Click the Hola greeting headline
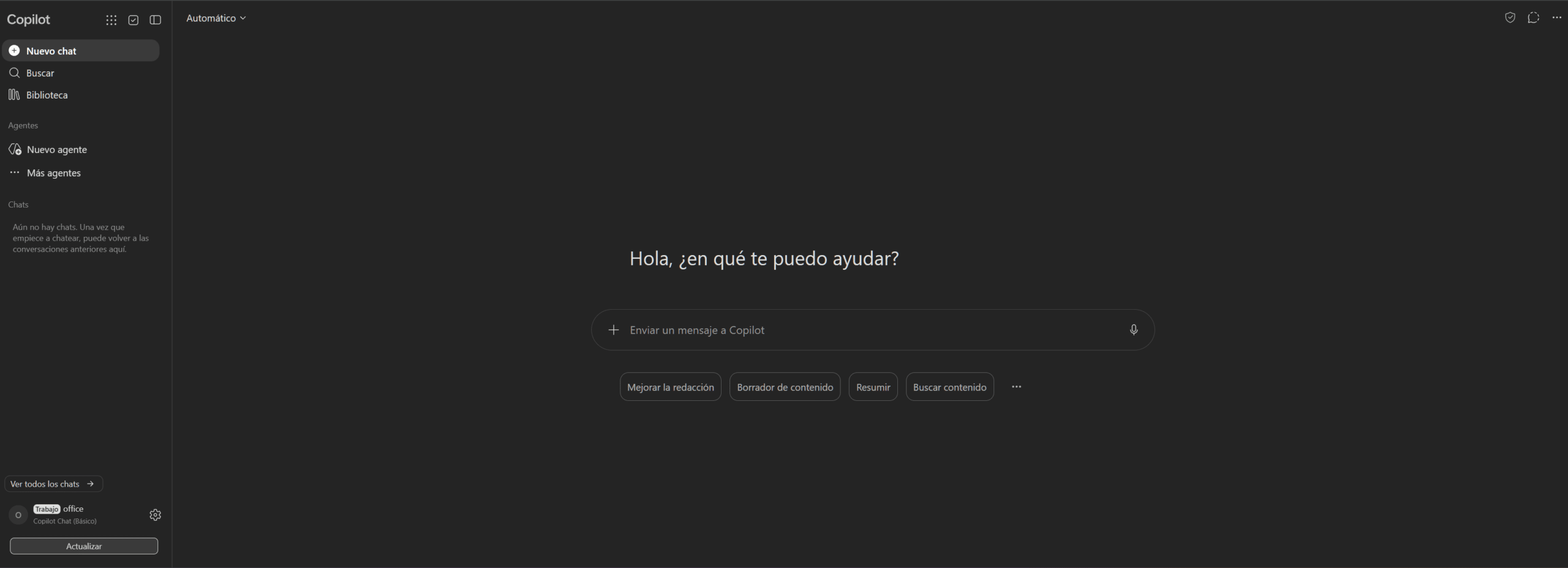The height and width of the screenshot is (568, 1568). click(764, 258)
